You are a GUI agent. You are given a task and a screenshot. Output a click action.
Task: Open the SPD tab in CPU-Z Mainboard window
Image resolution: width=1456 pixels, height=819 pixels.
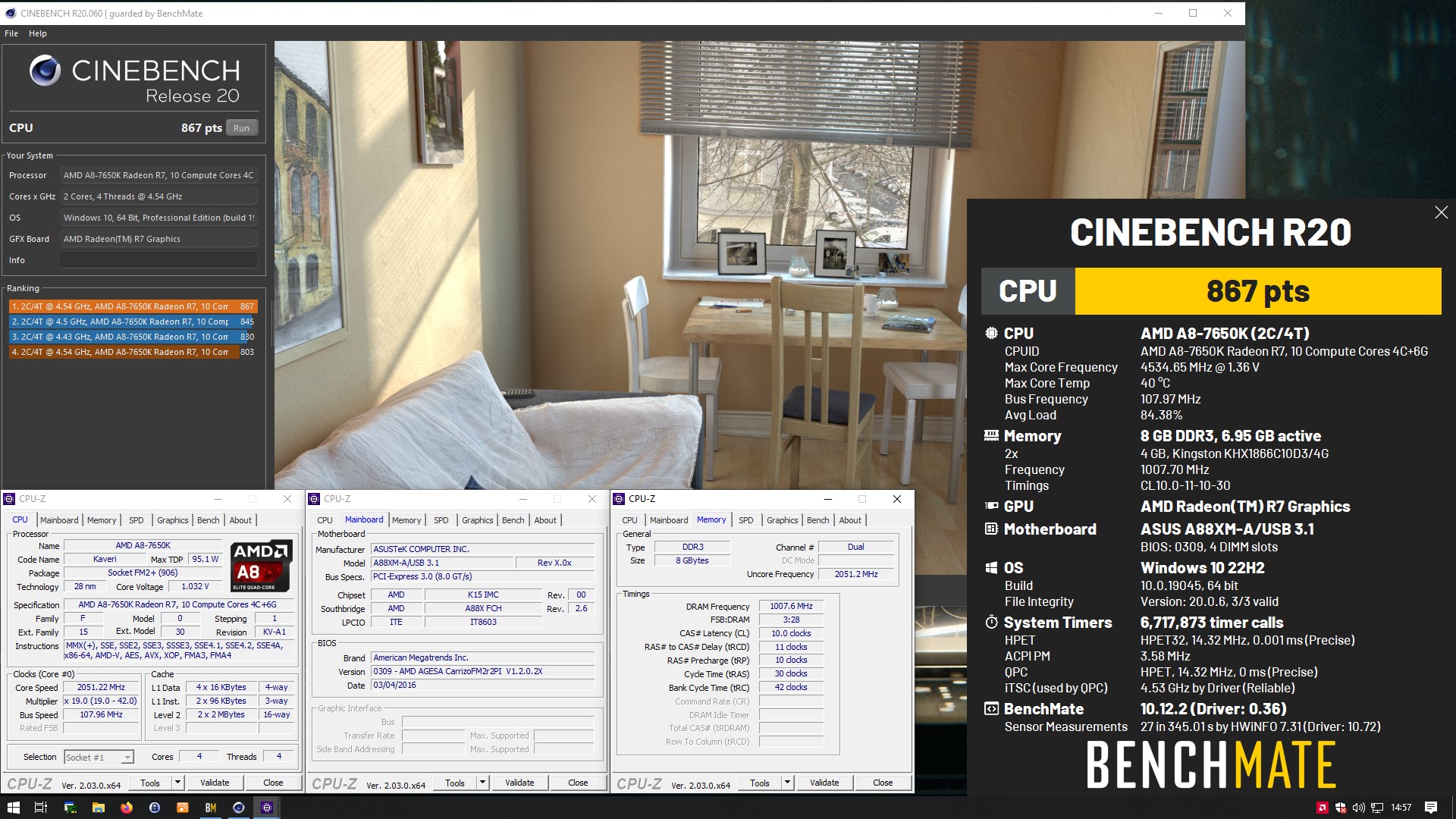pos(441,520)
